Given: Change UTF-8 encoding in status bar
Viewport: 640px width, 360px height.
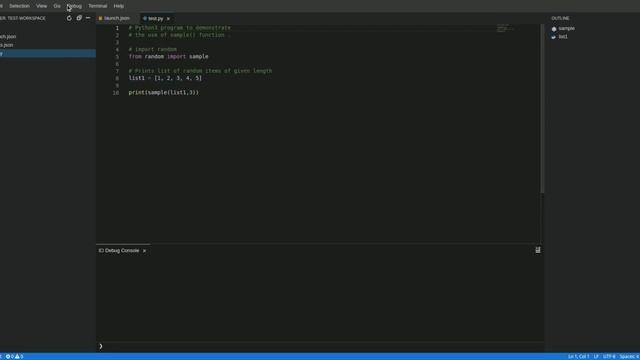Looking at the screenshot, I should click(609, 357).
